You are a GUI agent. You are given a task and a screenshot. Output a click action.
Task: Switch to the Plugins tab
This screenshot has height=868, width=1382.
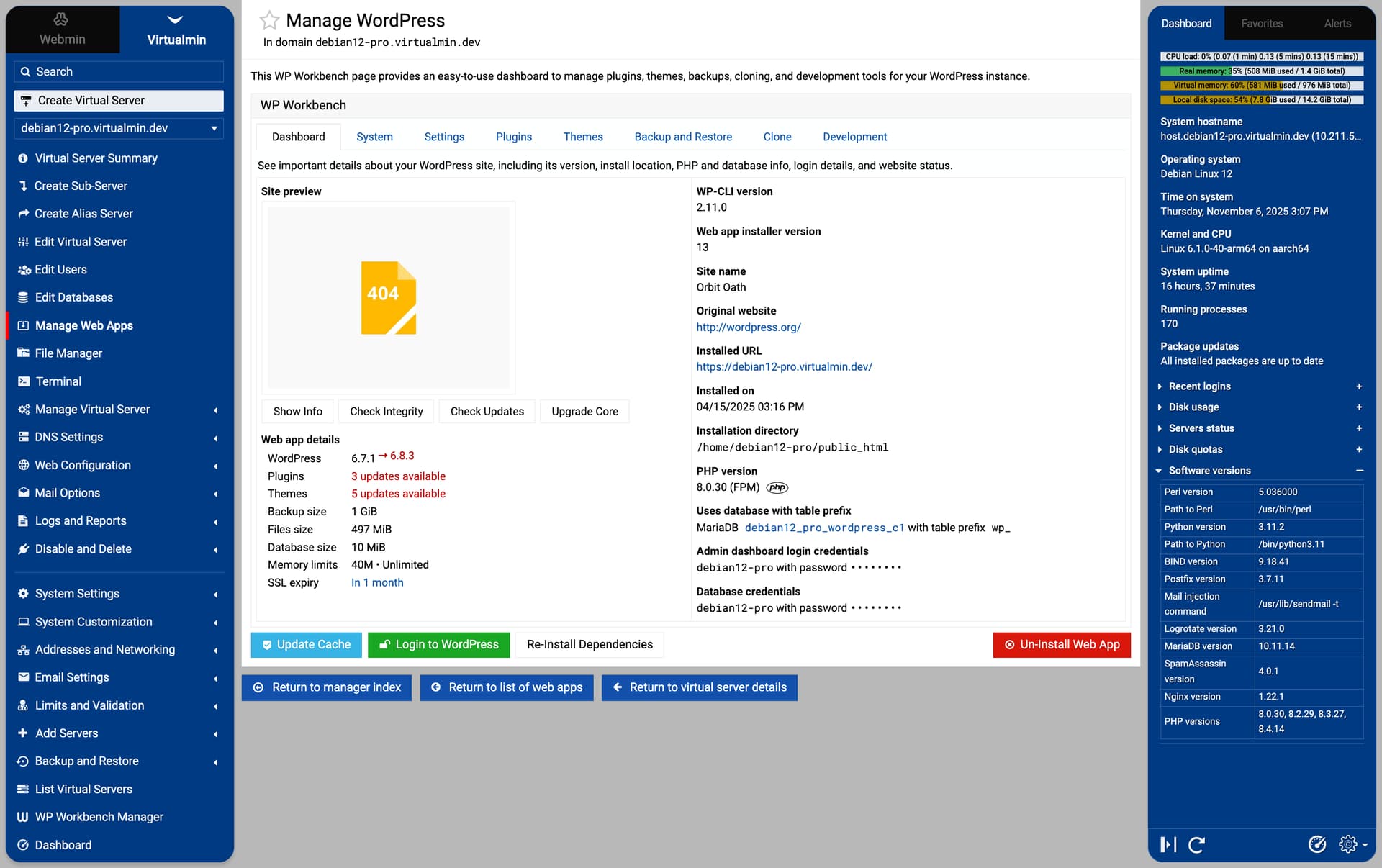click(513, 137)
